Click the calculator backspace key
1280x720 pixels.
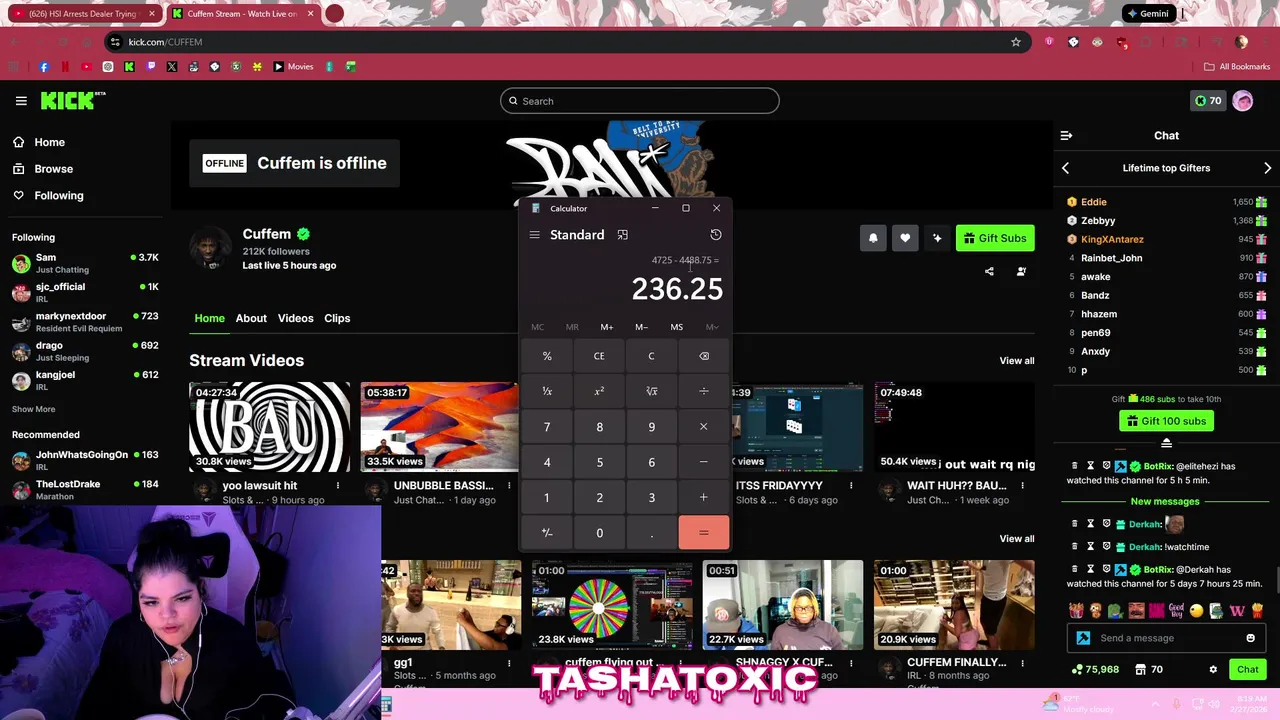tap(704, 356)
